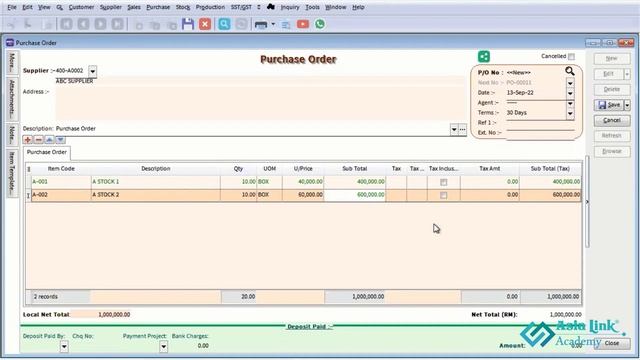Open the Purchase menu
This screenshot has height=360, width=640.
coord(158,7)
